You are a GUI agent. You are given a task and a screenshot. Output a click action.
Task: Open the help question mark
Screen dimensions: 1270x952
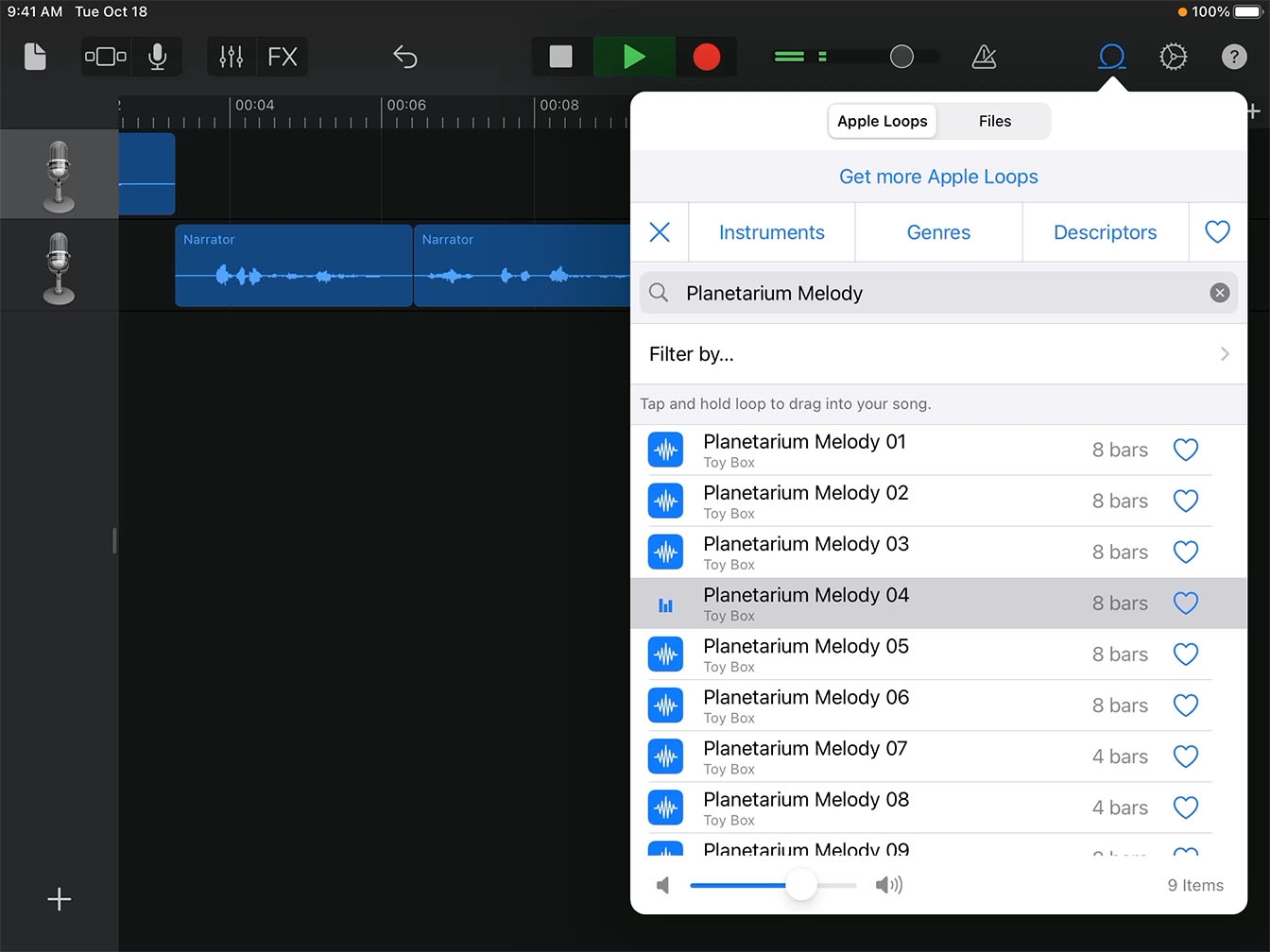tap(1234, 57)
